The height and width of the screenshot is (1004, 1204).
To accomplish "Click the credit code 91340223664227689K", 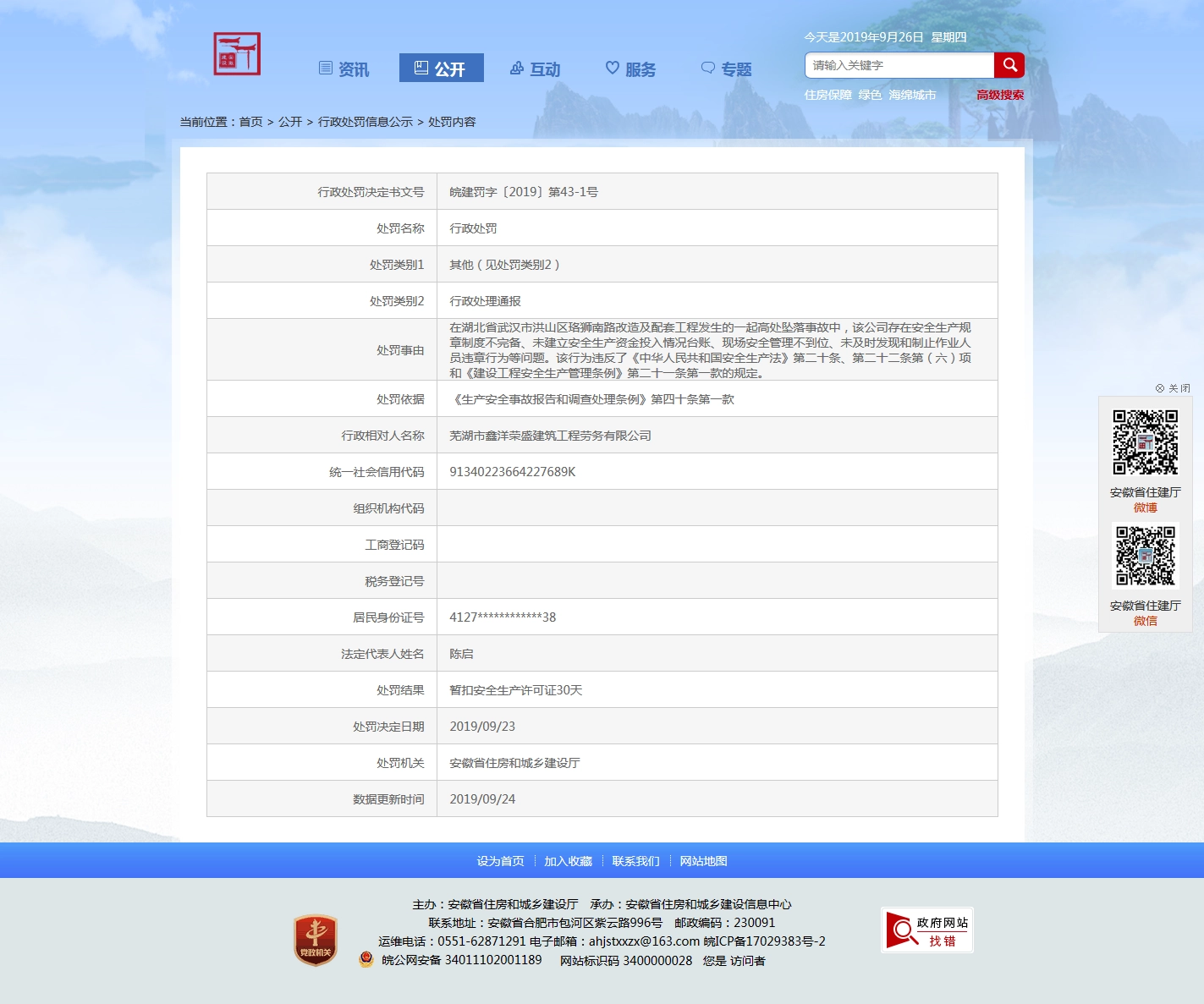I will click(x=513, y=472).
